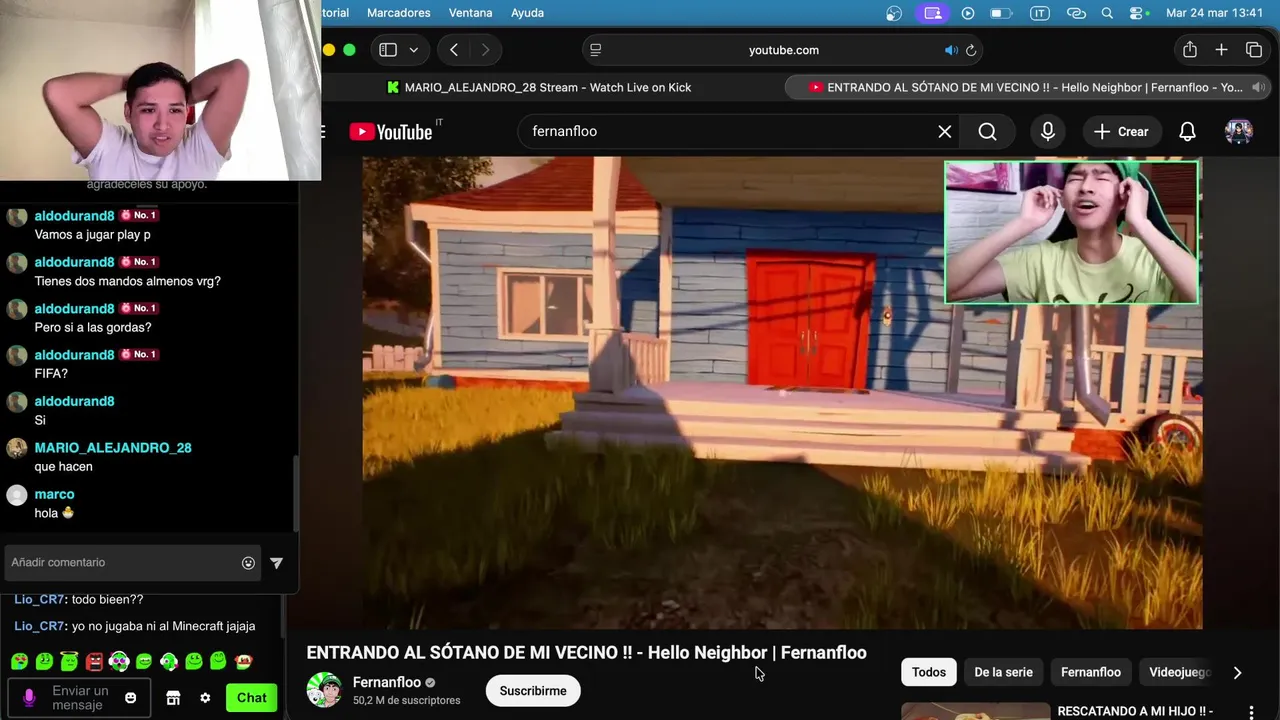The width and height of the screenshot is (1280, 720).
Task: Open a new Safari tab with plus
Action: tap(1221, 50)
